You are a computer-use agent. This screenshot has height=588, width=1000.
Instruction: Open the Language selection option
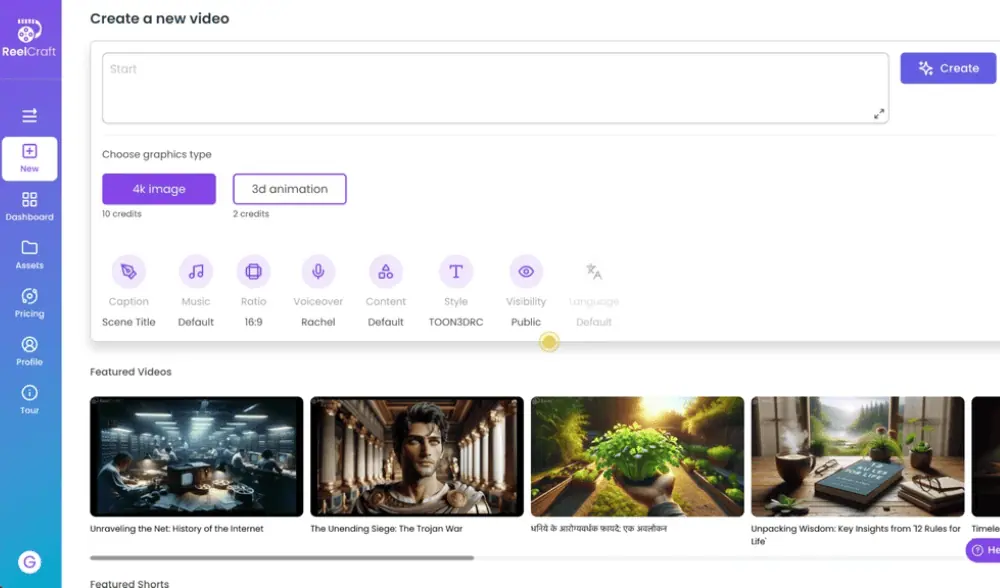[593, 271]
